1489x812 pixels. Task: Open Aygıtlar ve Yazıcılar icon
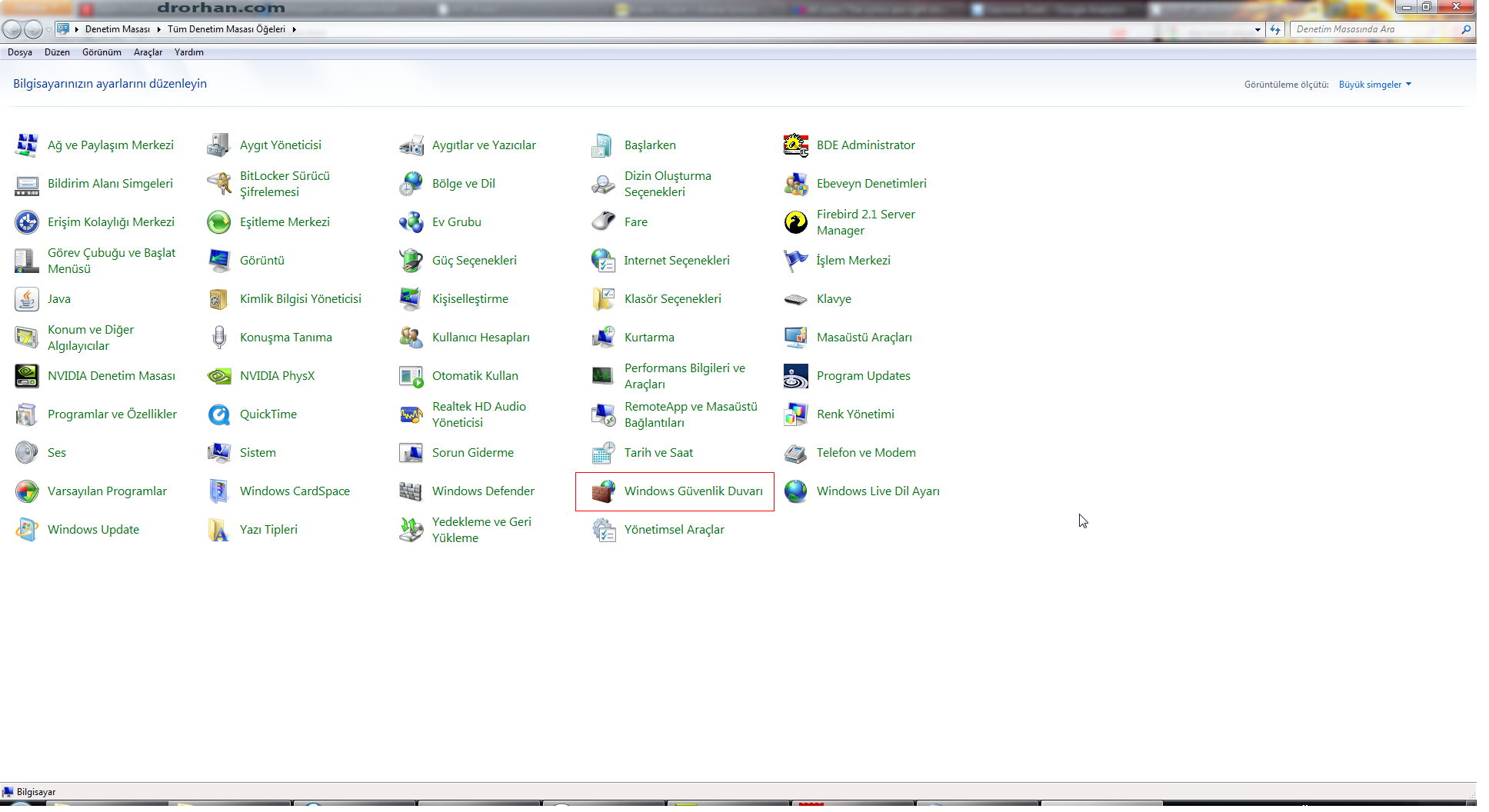click(411, 145)
